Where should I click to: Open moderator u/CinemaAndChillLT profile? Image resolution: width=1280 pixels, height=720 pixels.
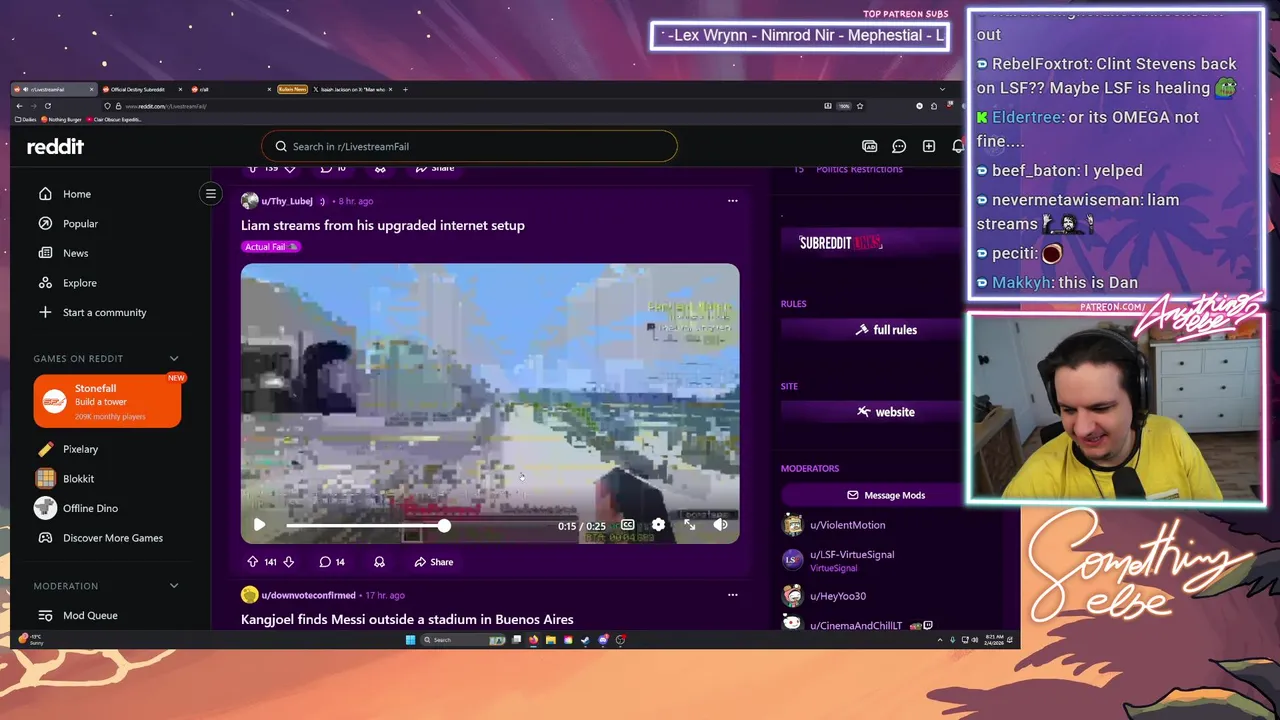pyautogui.click(x=856, y=626)
